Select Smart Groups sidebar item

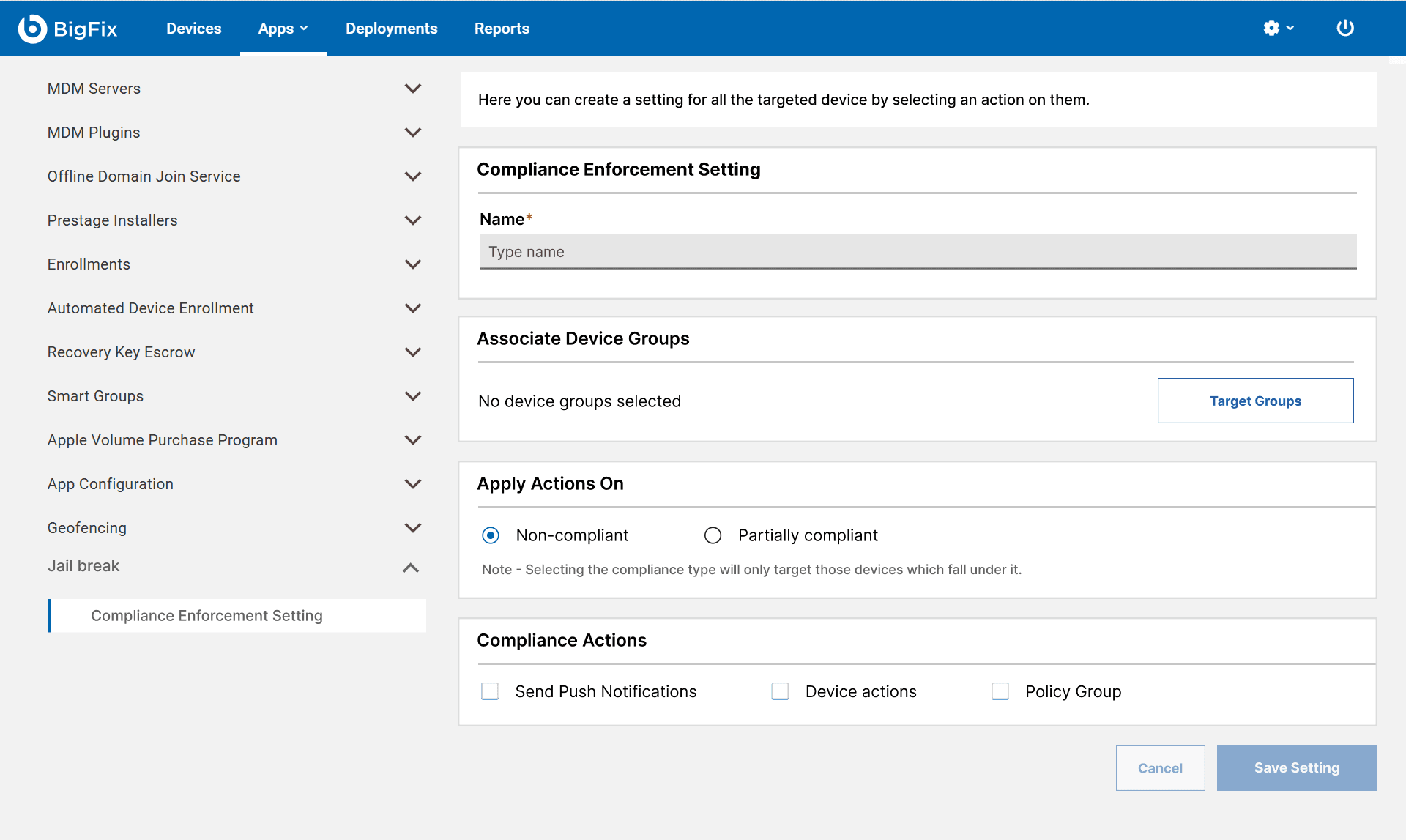(x=95, y=396)
